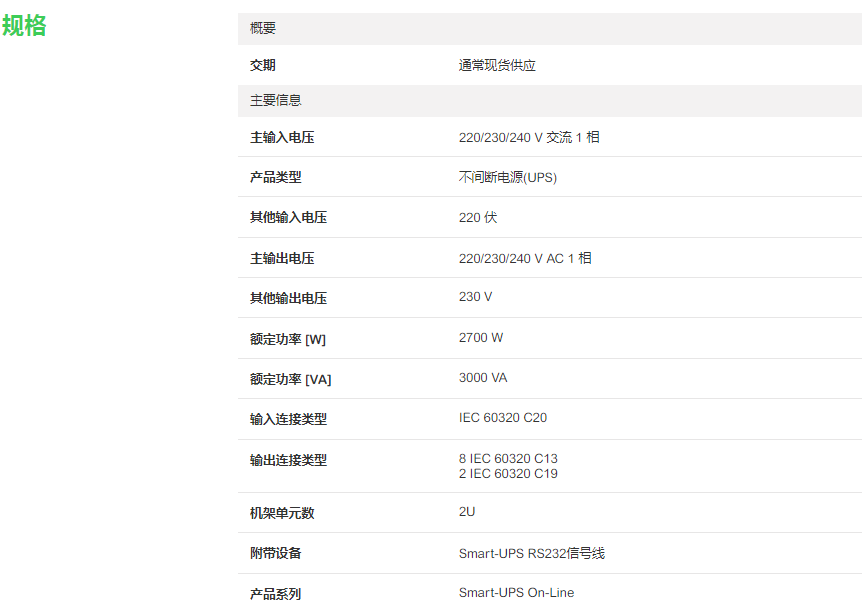Collapse the 主要信息 section header
The width and height of the screenshot is (866, 606).
(x=276, y=100)
